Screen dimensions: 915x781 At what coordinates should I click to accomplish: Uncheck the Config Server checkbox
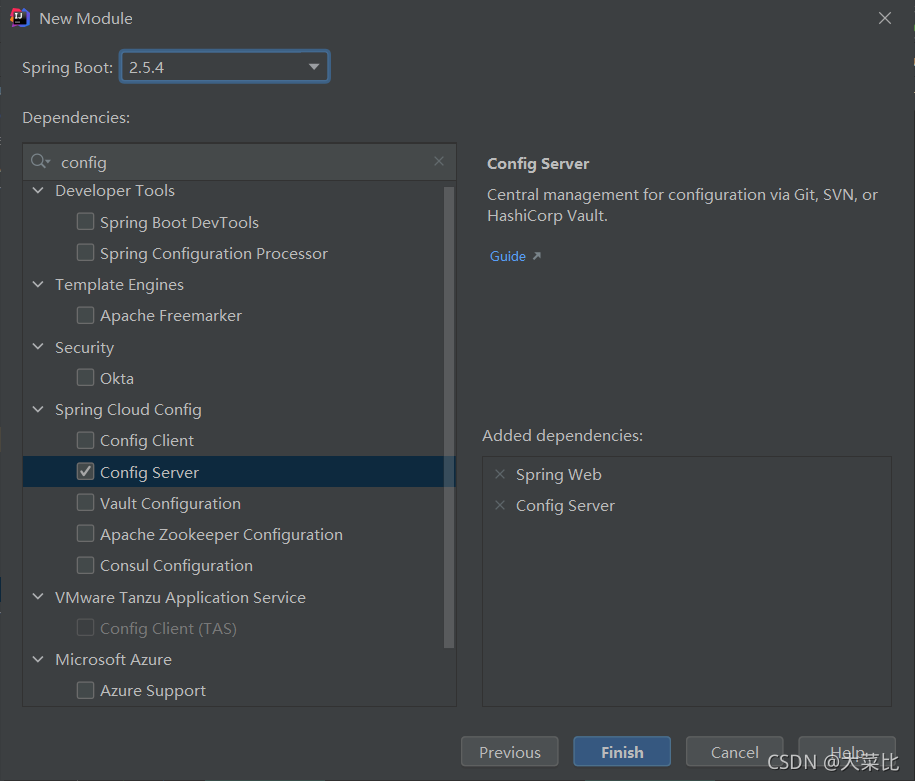coord(85,472)
